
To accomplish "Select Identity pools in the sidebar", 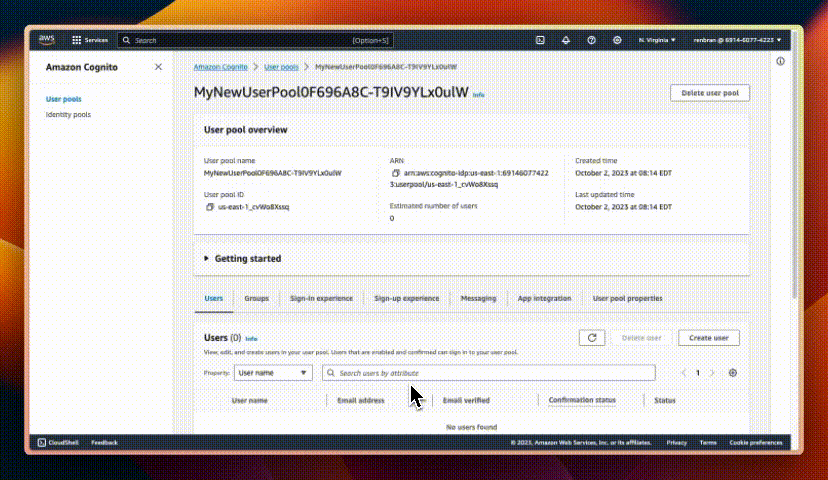I will (x=68, y=115).
